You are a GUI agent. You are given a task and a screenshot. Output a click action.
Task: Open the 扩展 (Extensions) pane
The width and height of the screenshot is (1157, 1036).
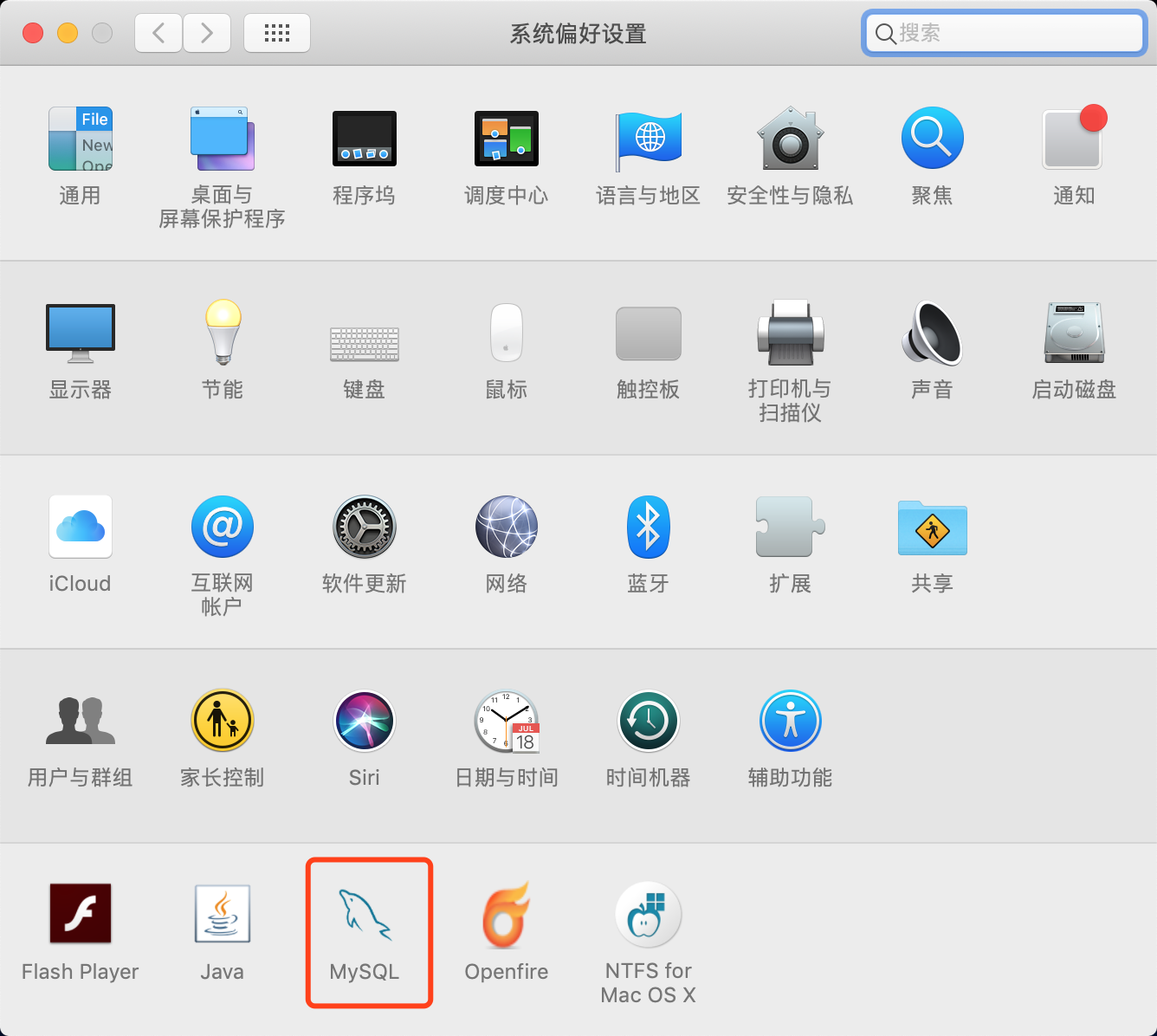(x=791, y=527)
